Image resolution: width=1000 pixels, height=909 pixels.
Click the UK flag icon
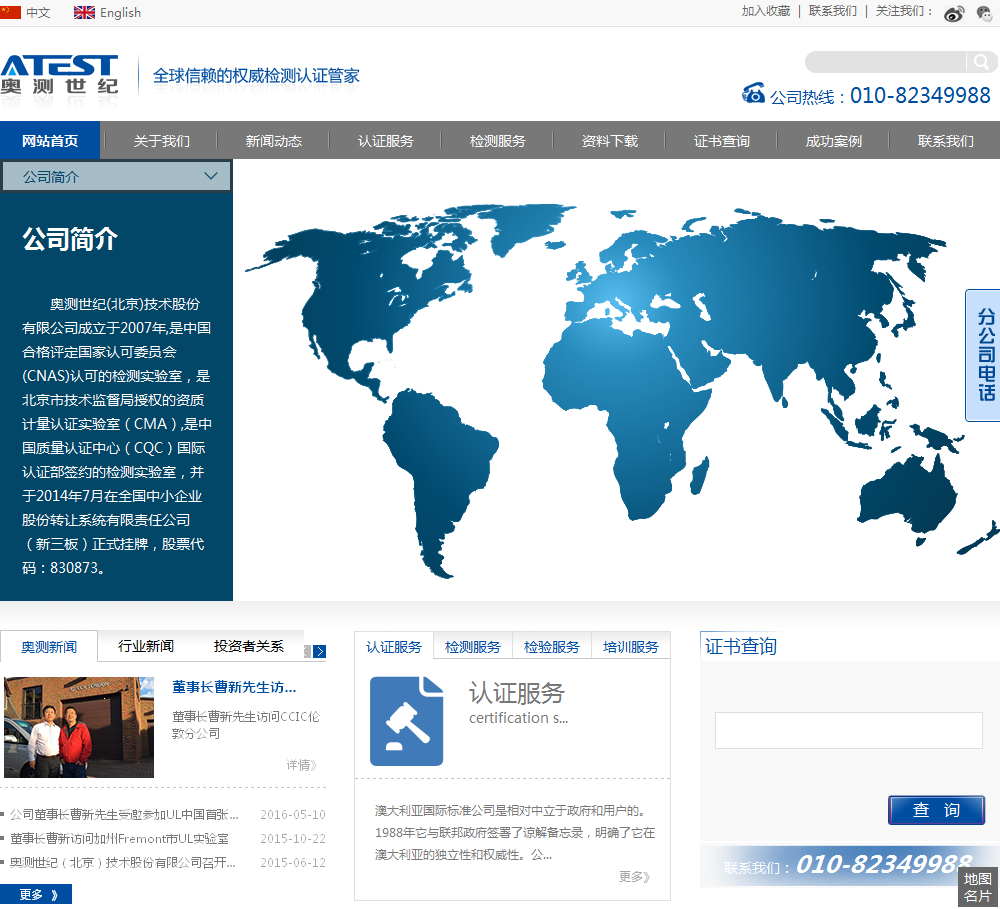point(84,12)
